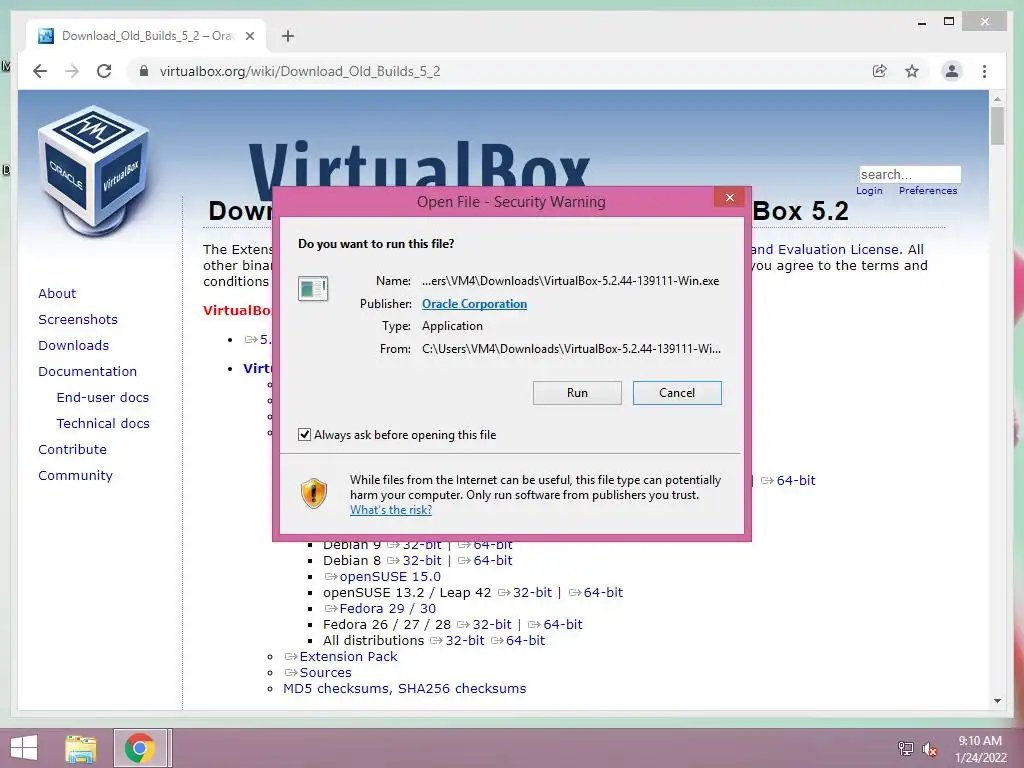
Task: Open the Extension Pack link
Action: 348,656
